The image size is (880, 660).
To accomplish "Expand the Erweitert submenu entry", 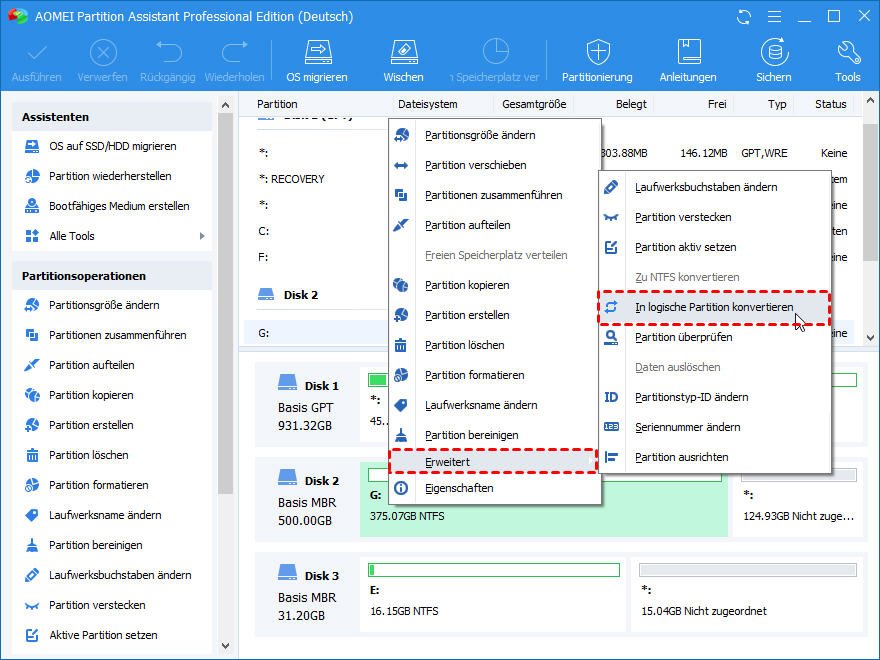I will [494, 462].
